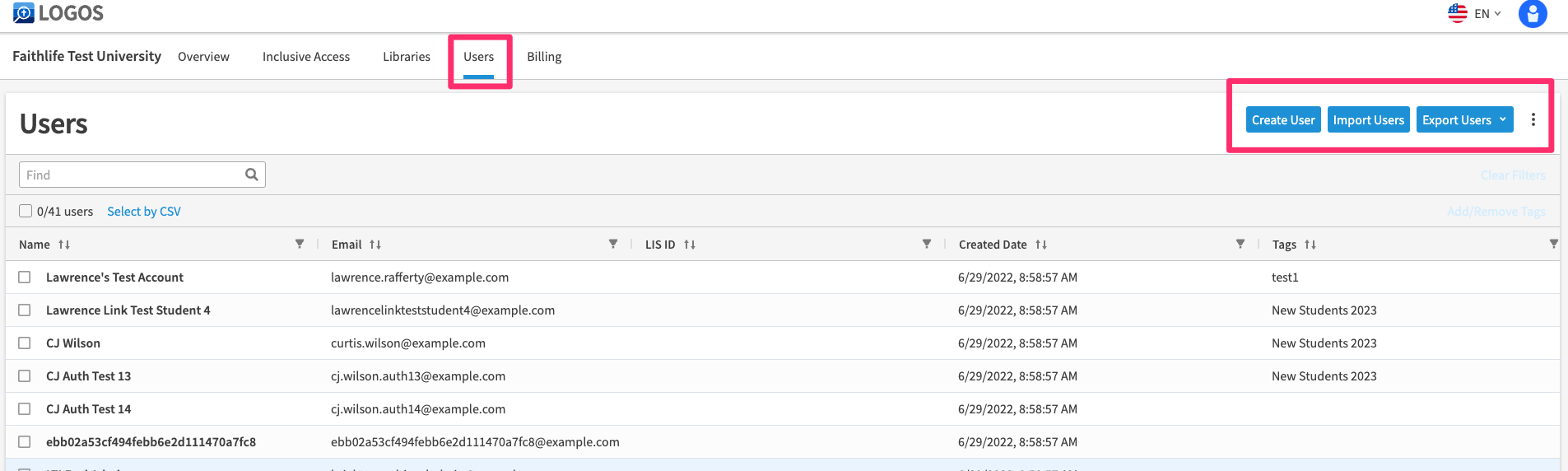This screenshot has width=1568, height=471.
Task: Open the three-dot more options menu
Action: 1533,119
